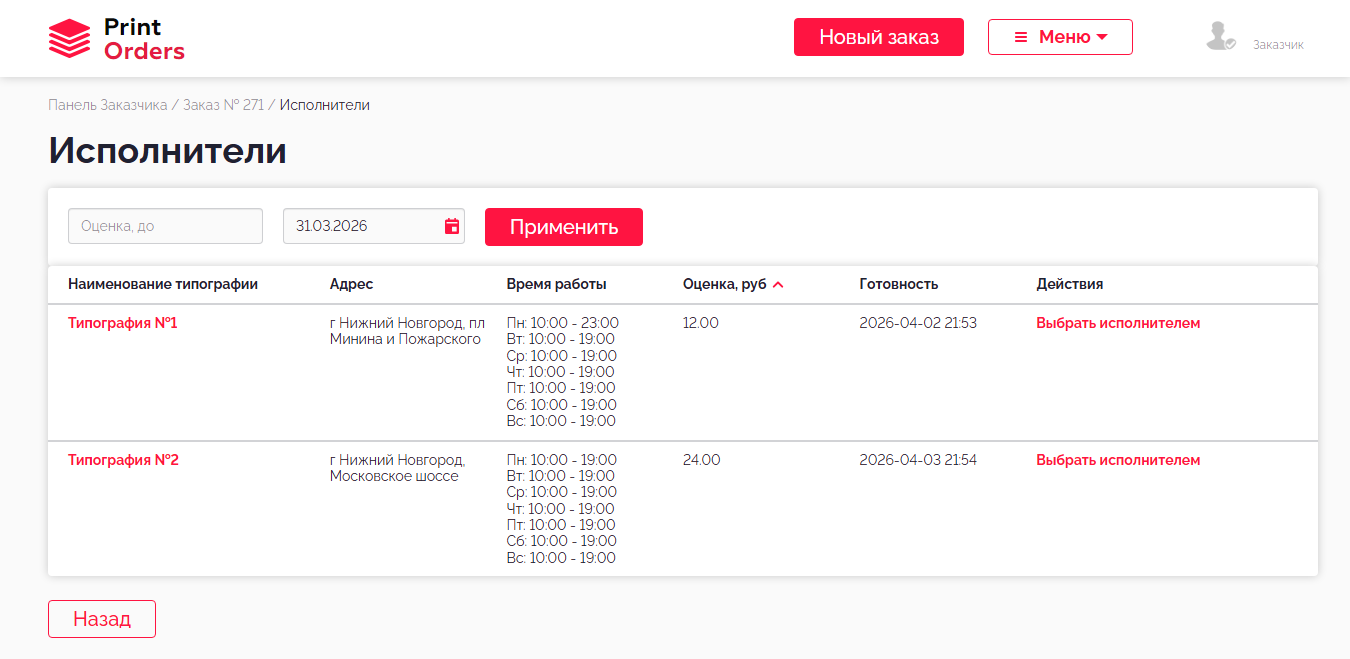Viewport: 1350px width, 659px height.
Task: Navigate to Панель Заказчика breadcrumb
Action: coord(107,105)
